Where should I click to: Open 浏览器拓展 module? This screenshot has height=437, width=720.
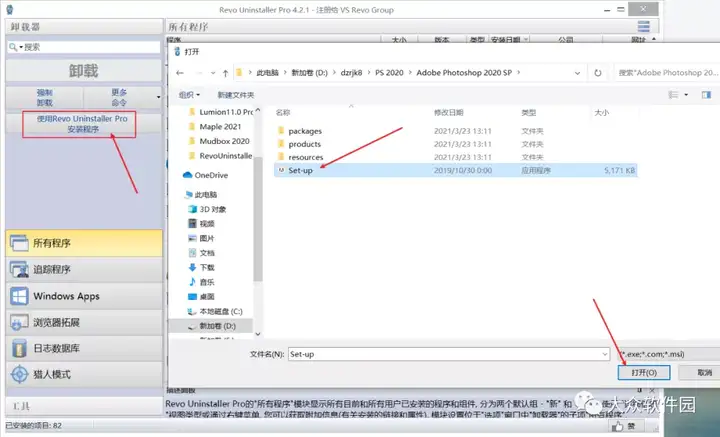(84, 322)
